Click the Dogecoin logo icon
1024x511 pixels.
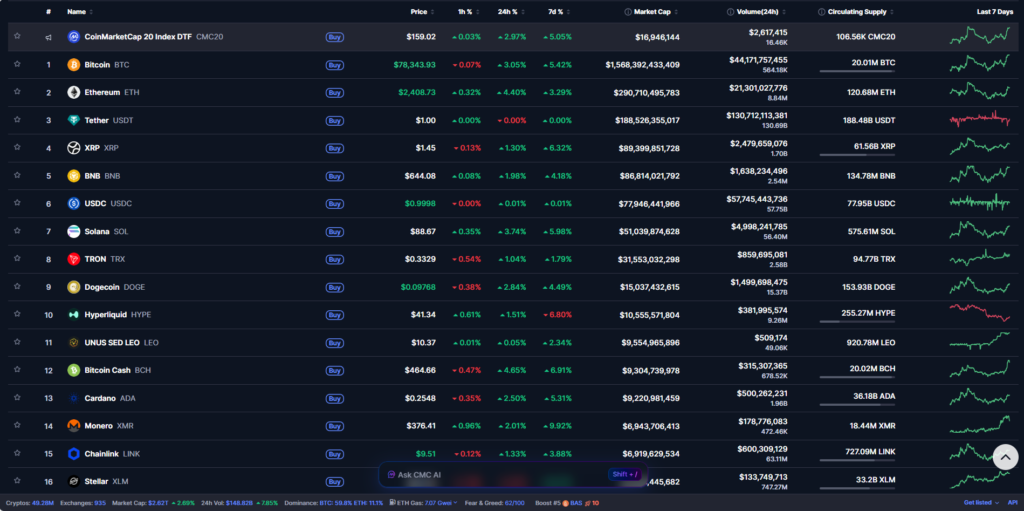pos(73,287)
